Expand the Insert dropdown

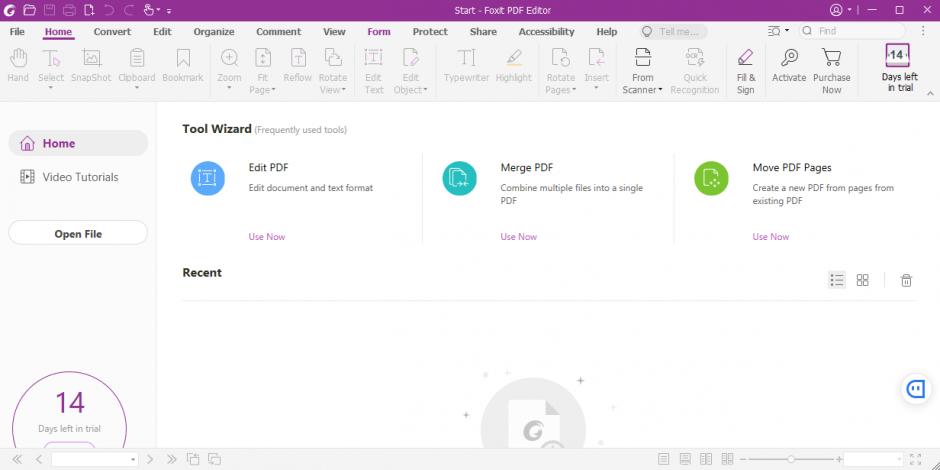pyautogui.click(x=596, y=88)
